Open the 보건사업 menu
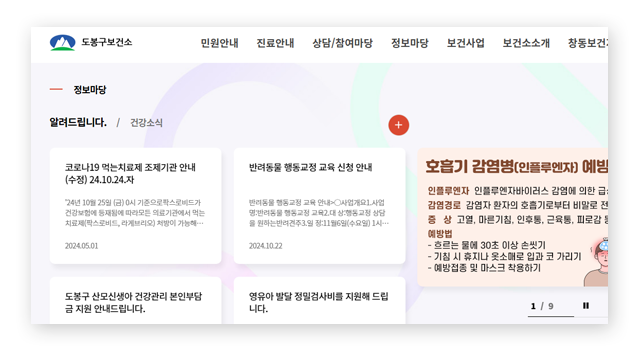This screenshot has width=640, height=362. click(465, 43)
